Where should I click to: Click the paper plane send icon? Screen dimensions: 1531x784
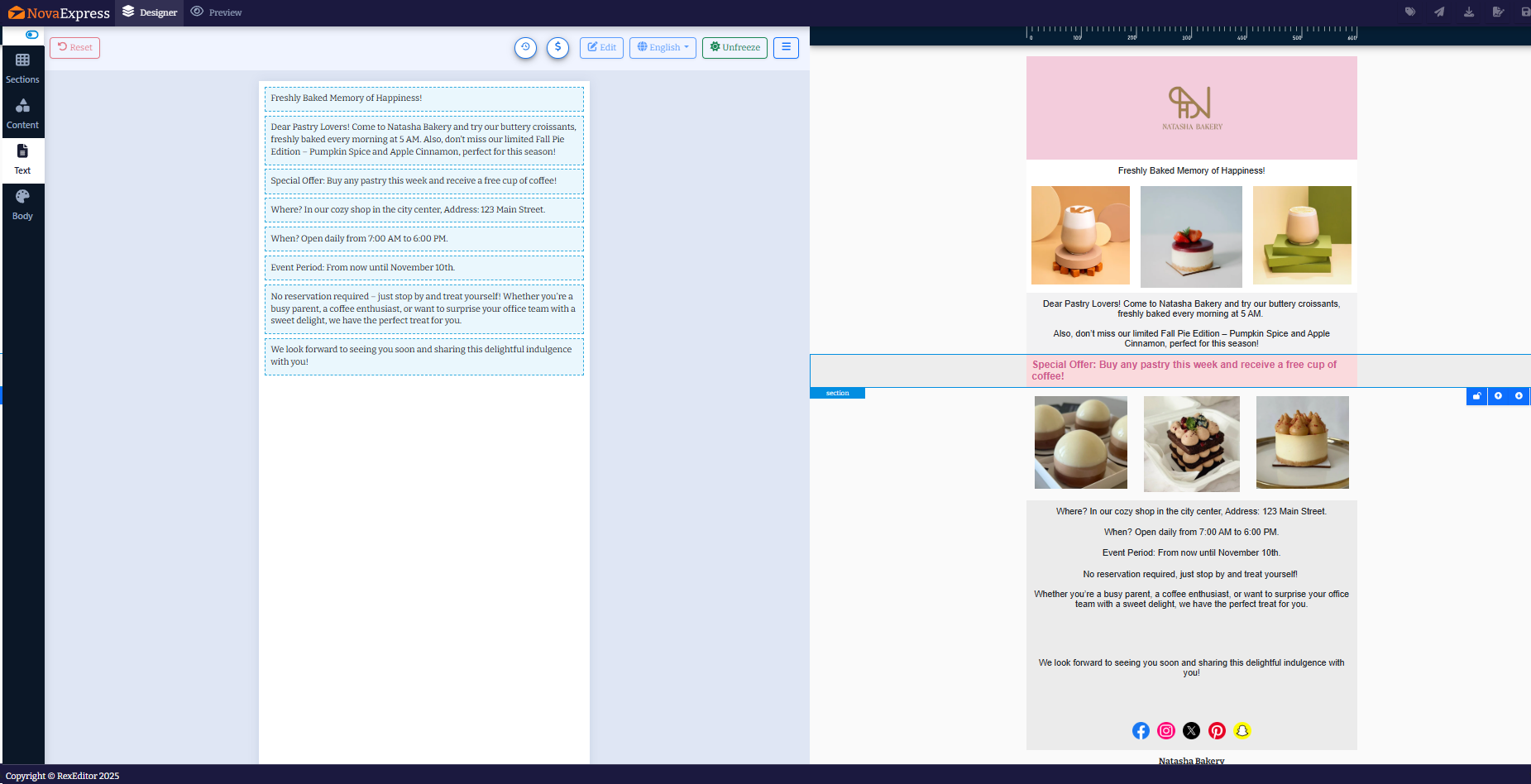1439,12
